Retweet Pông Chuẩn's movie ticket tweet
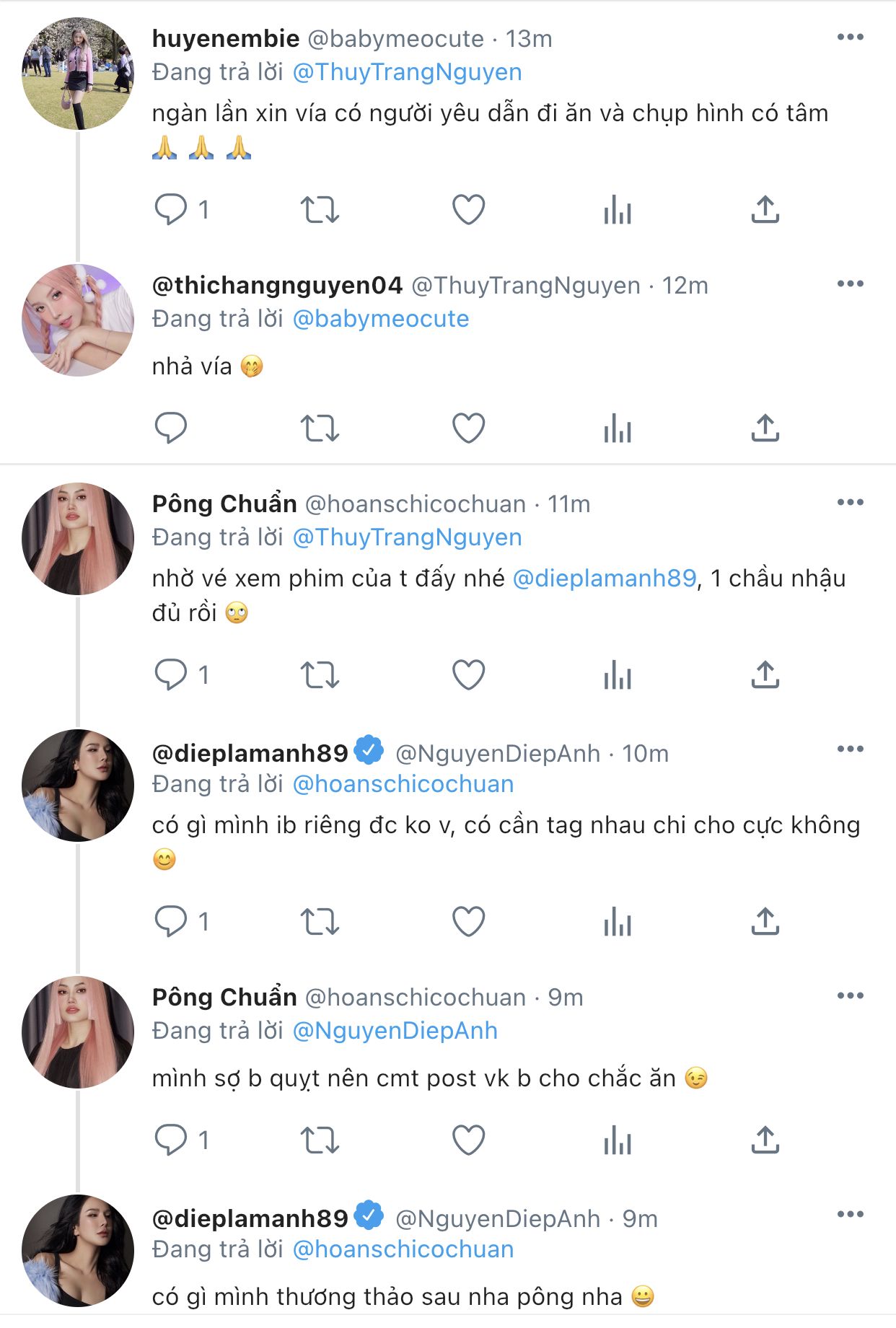 coord(319,675)
